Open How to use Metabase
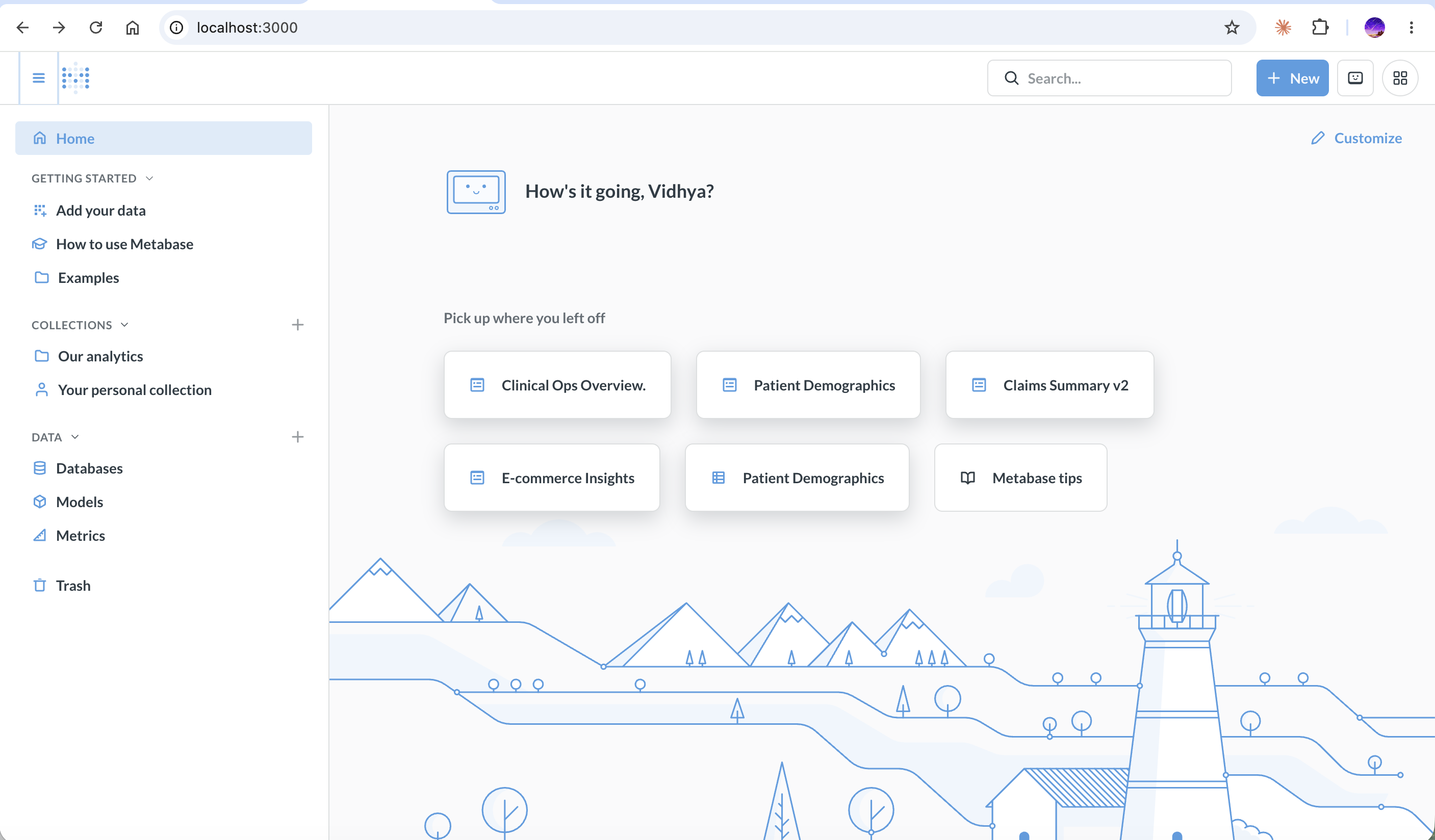This screenshot has height=840, width=1435. [163, 244]
